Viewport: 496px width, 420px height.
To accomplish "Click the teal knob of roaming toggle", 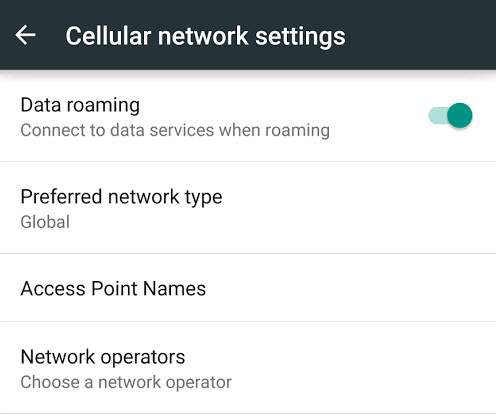I will pos(460,116).
